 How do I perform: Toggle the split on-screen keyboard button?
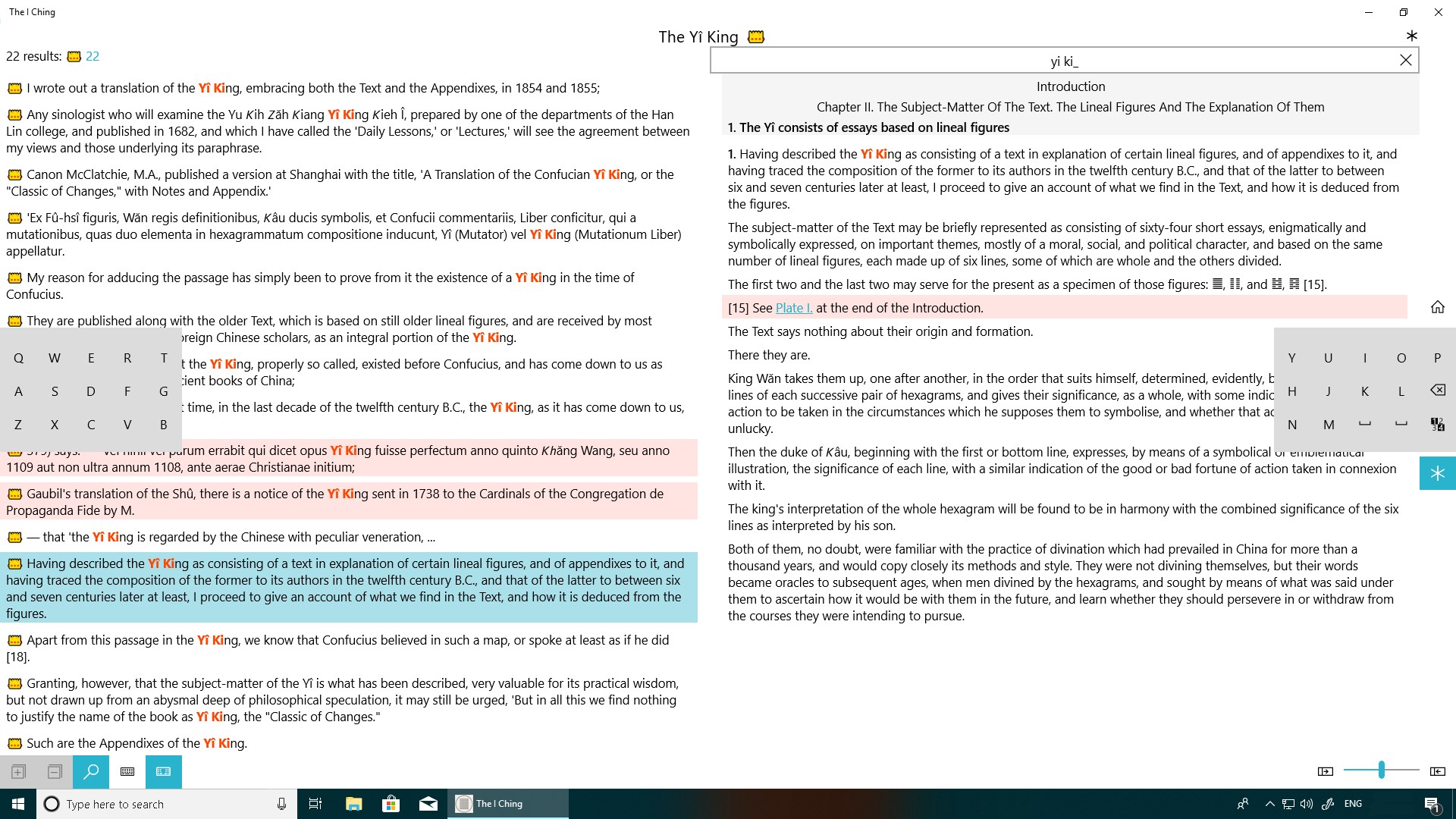(x=164, y=772)
